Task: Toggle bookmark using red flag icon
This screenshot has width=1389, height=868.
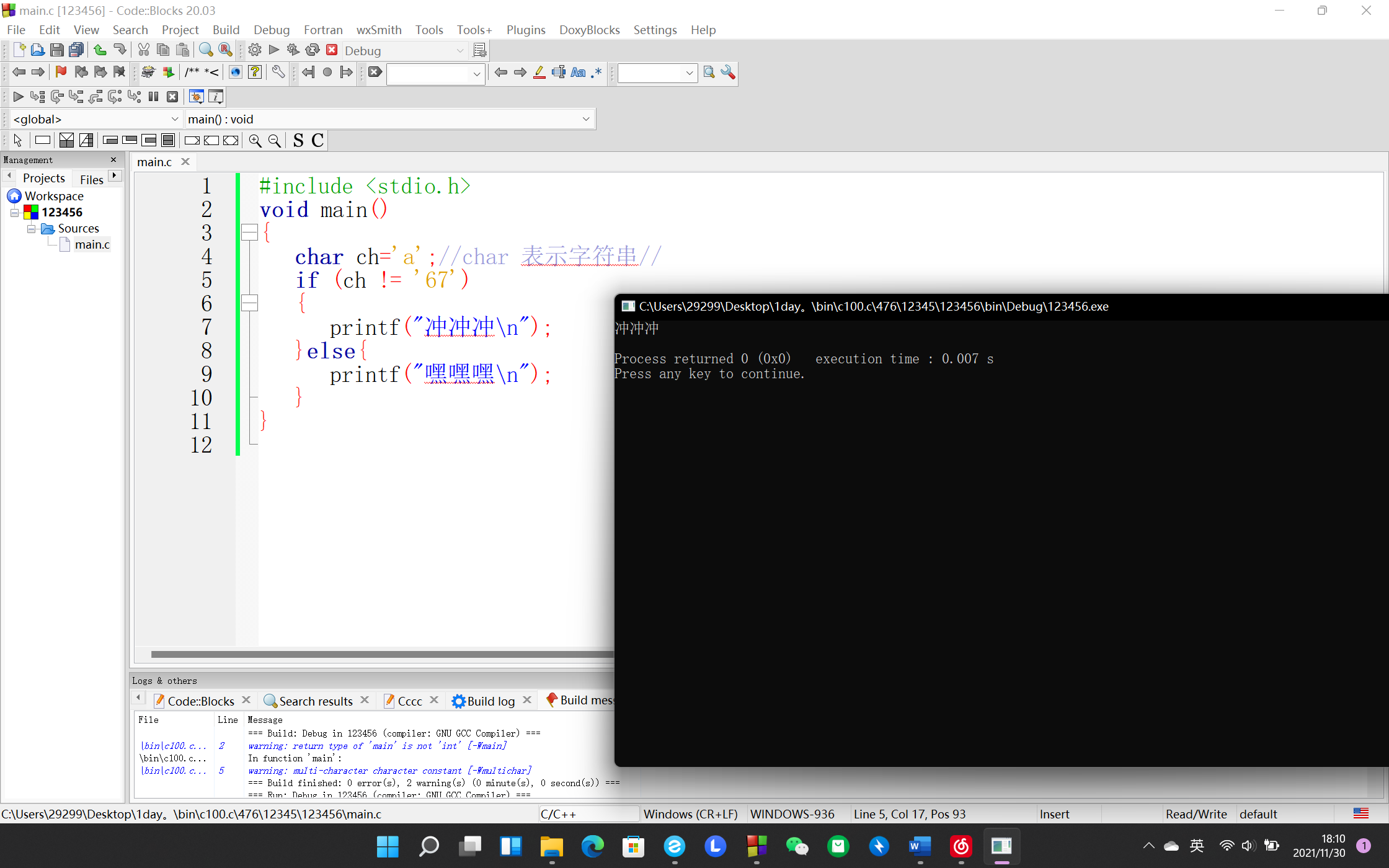Action: [x=61, y=73]
